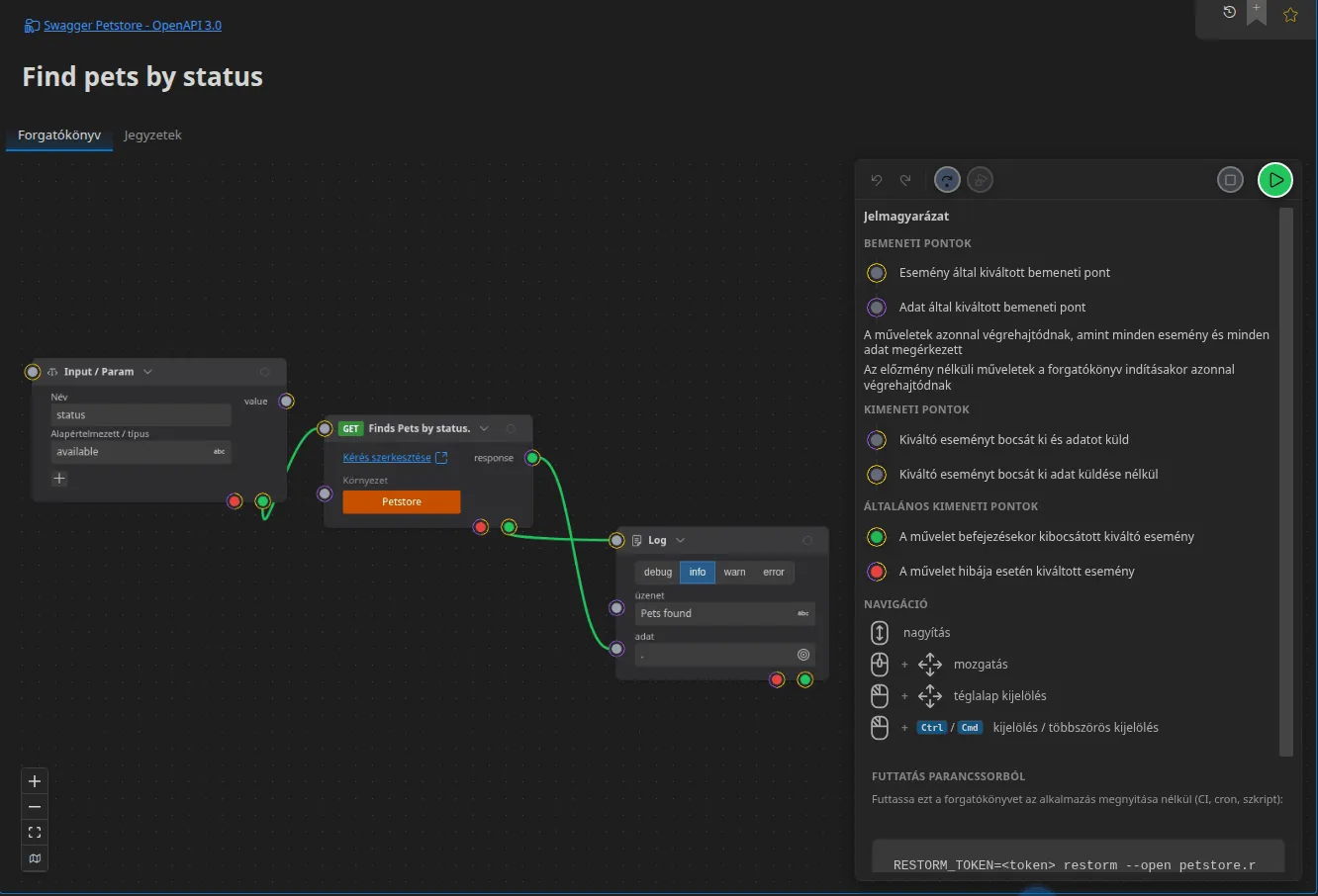Expand the Log node dropdown chevron
The image size is (1318, 896).
[680, 540]
